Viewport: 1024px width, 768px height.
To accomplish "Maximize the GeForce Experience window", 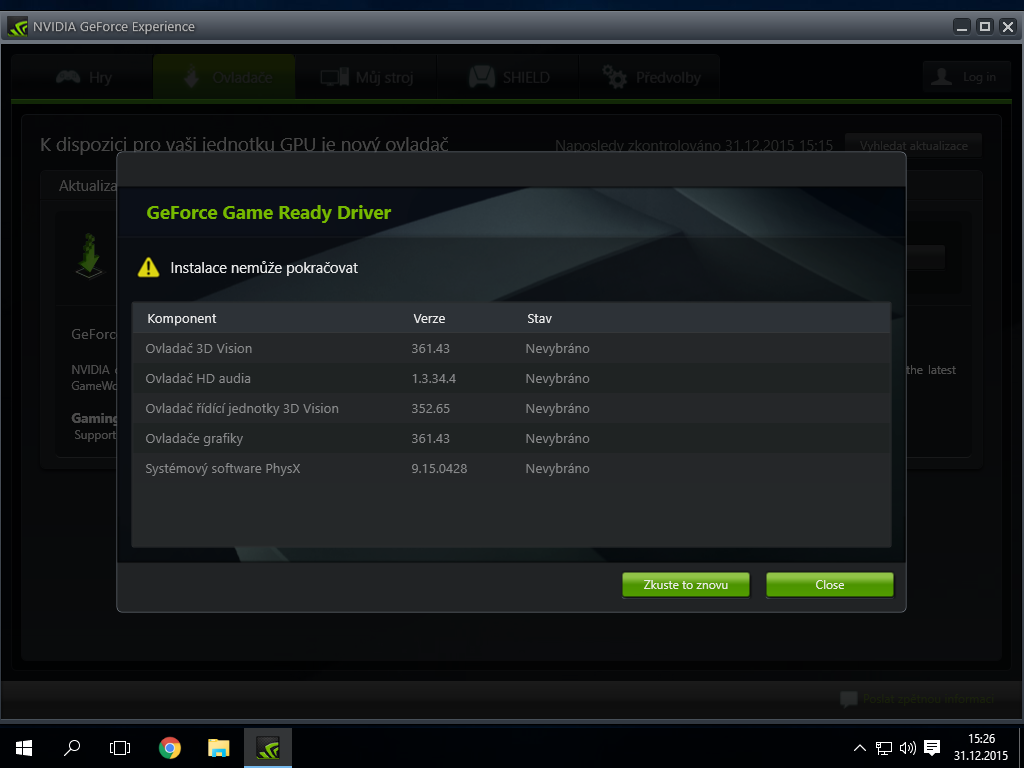I will tap(985, 27).
